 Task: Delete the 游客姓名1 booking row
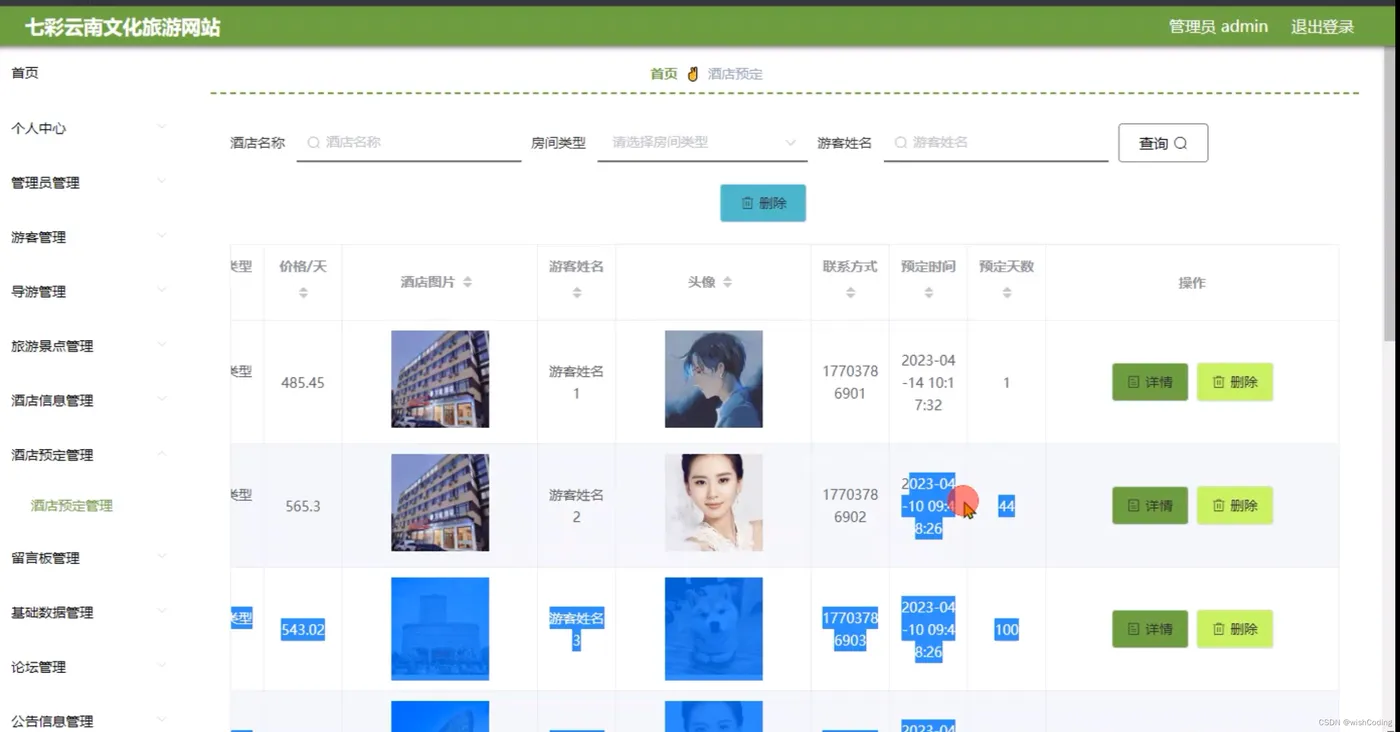(x=1235, y=382)
